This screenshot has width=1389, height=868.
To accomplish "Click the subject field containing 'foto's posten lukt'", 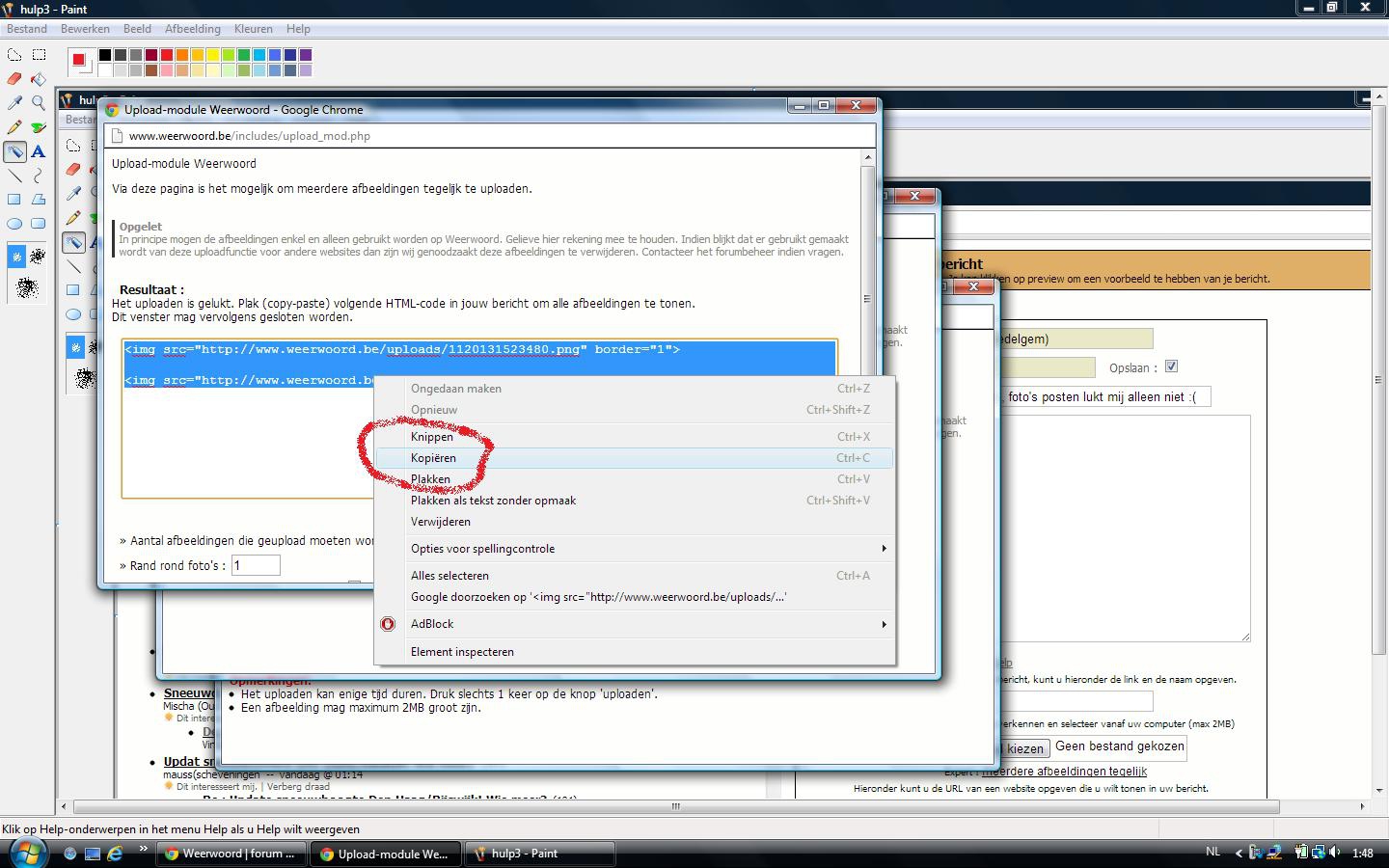I will [1105, 396].
